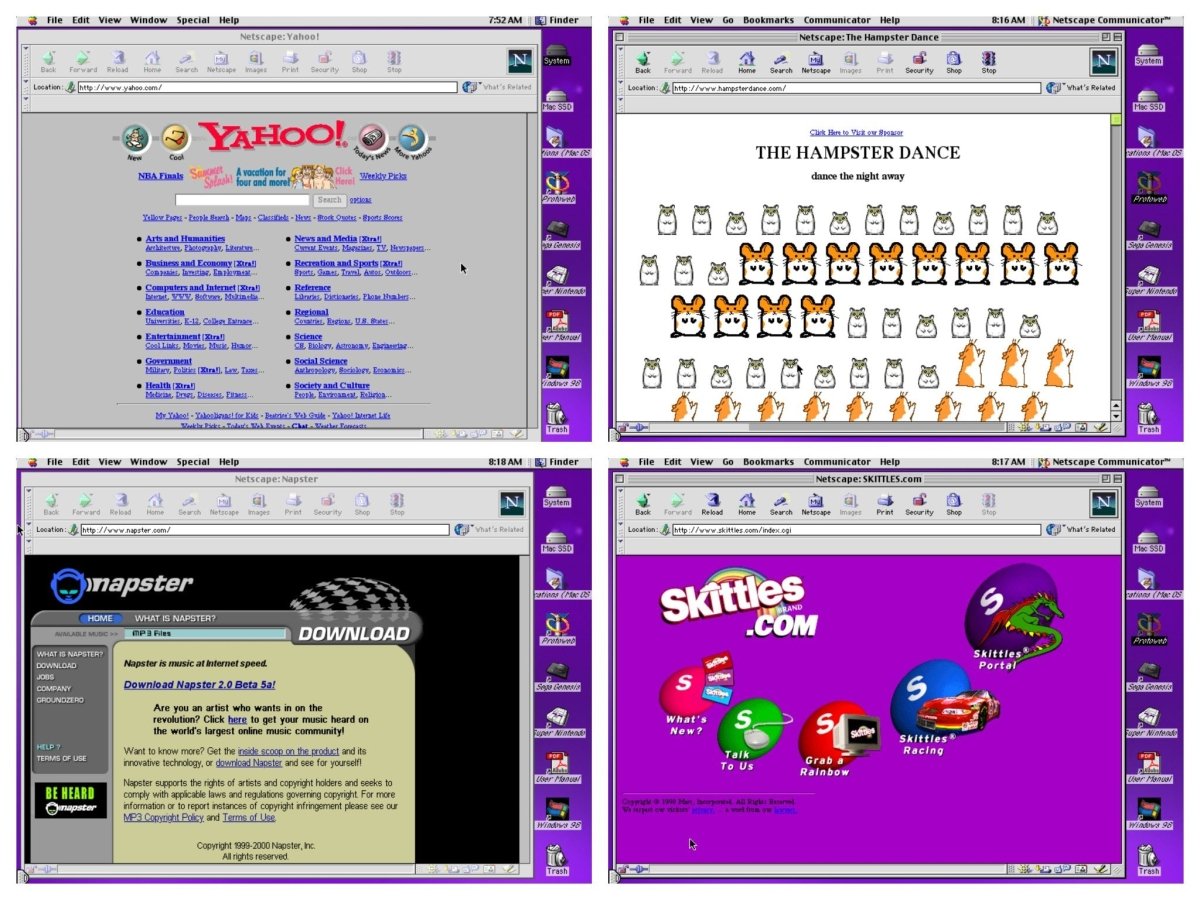Image resolution: width=1200 pixels, height=900 pixels.
Task: Open 'MP3 Files' available music selector on Napster
Action: tap(206, 633)
